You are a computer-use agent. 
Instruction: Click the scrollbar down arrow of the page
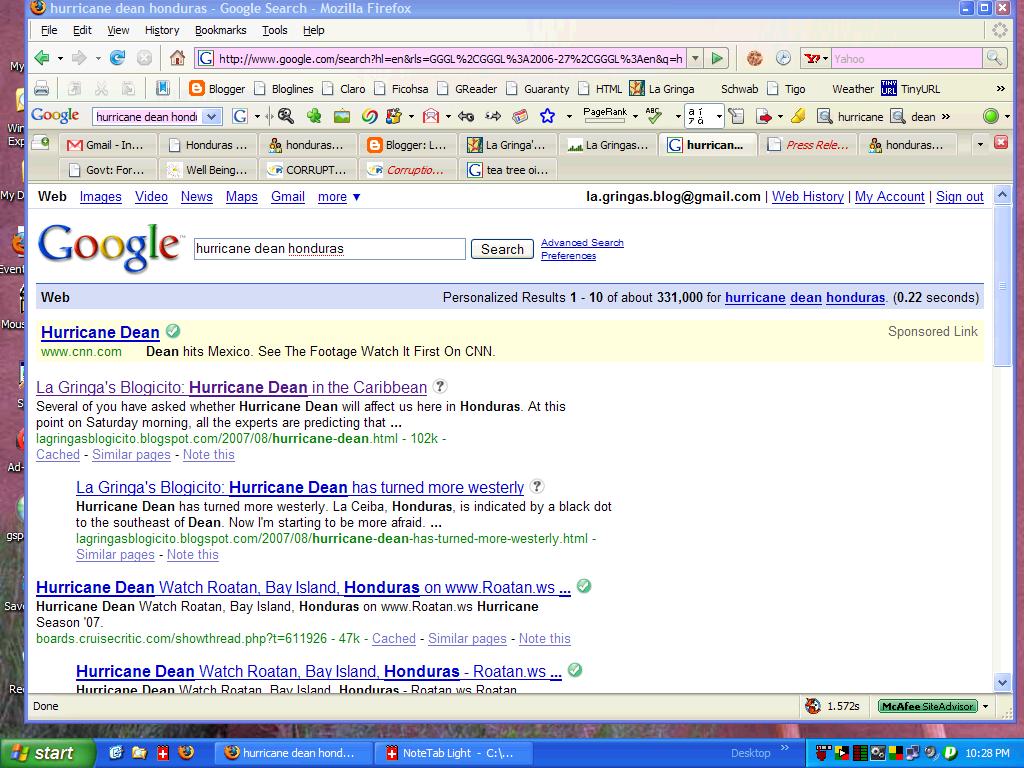click(1002, 682)
